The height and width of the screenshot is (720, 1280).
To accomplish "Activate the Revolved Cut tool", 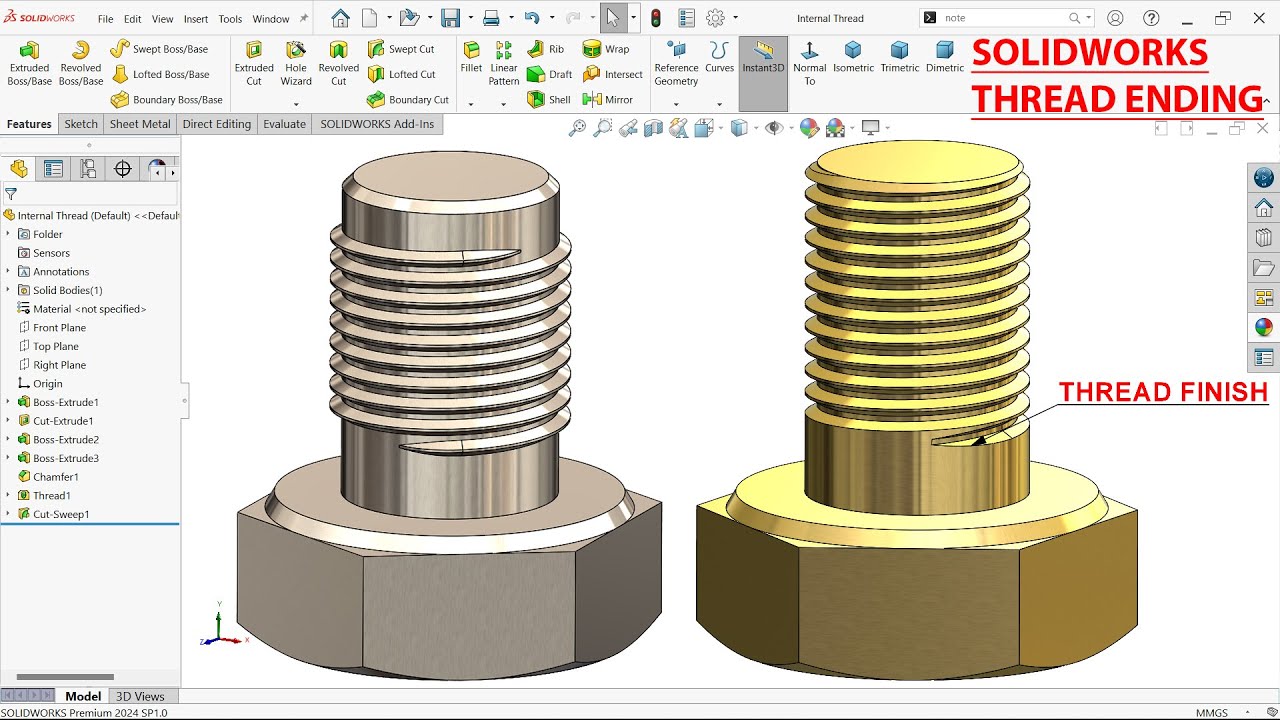I will 339,63.
